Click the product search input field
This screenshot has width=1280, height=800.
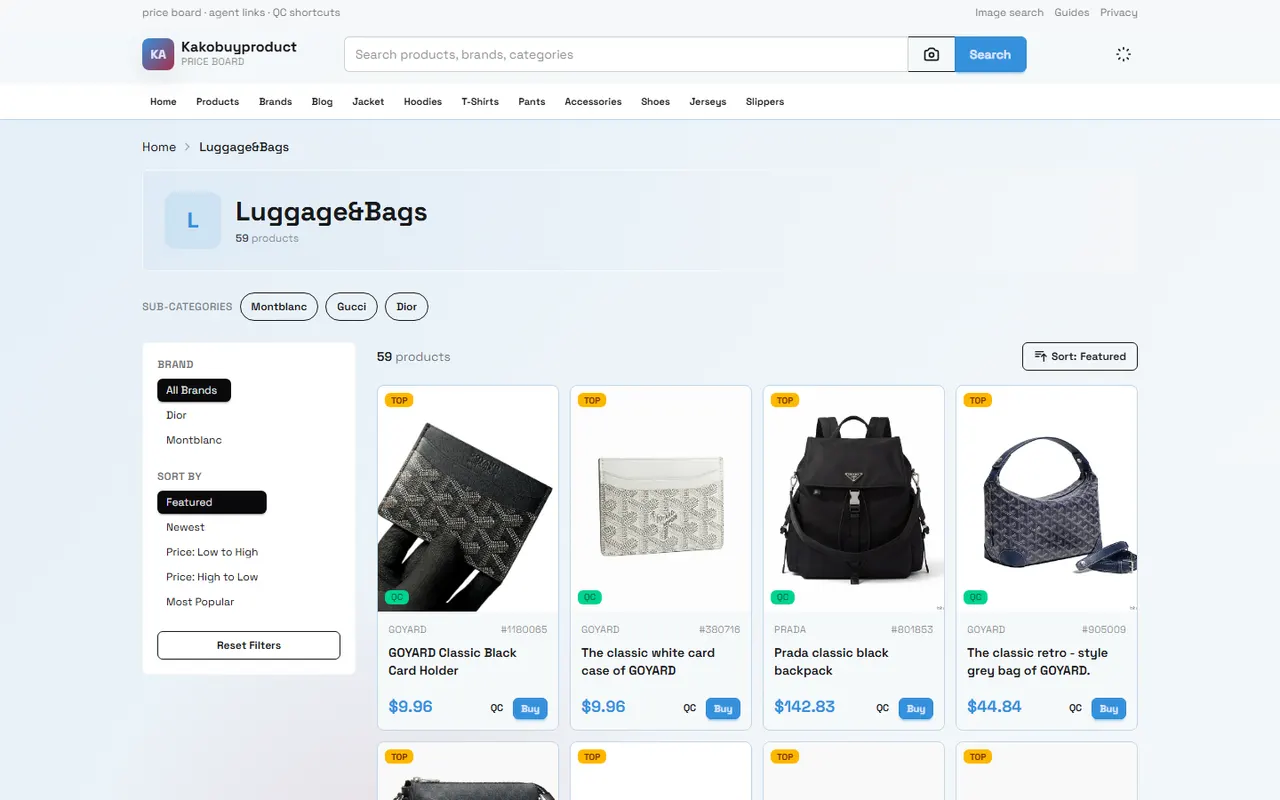[x=626, y=55]
